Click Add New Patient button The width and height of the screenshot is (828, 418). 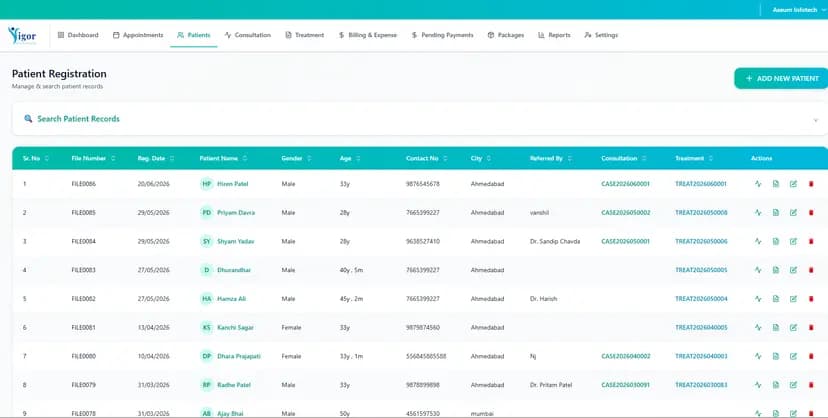click(x=781, y=78)
